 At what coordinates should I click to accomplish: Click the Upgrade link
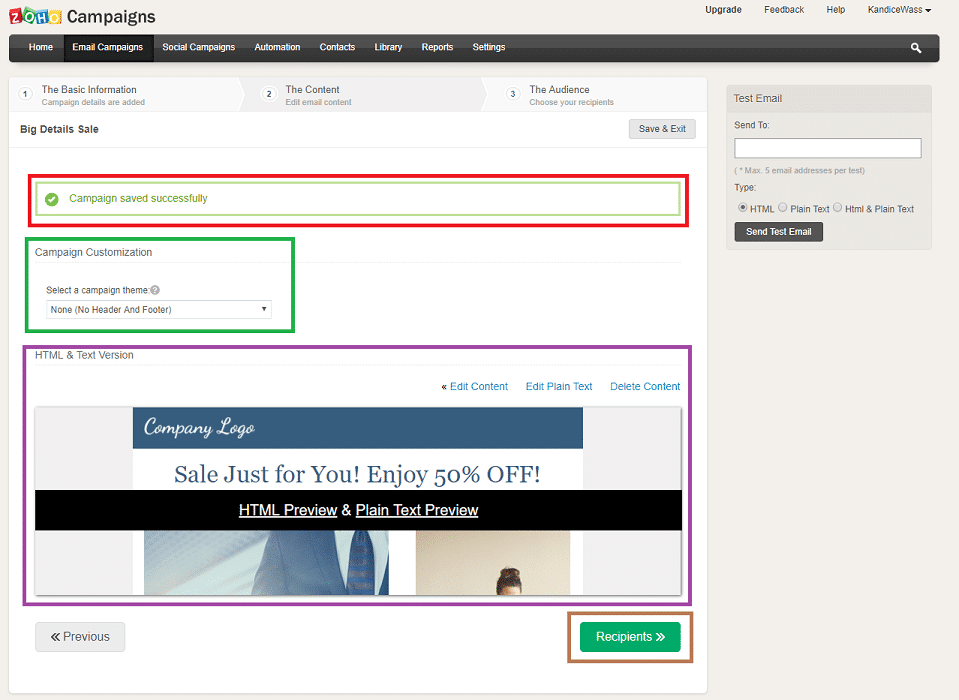[724, 10]
